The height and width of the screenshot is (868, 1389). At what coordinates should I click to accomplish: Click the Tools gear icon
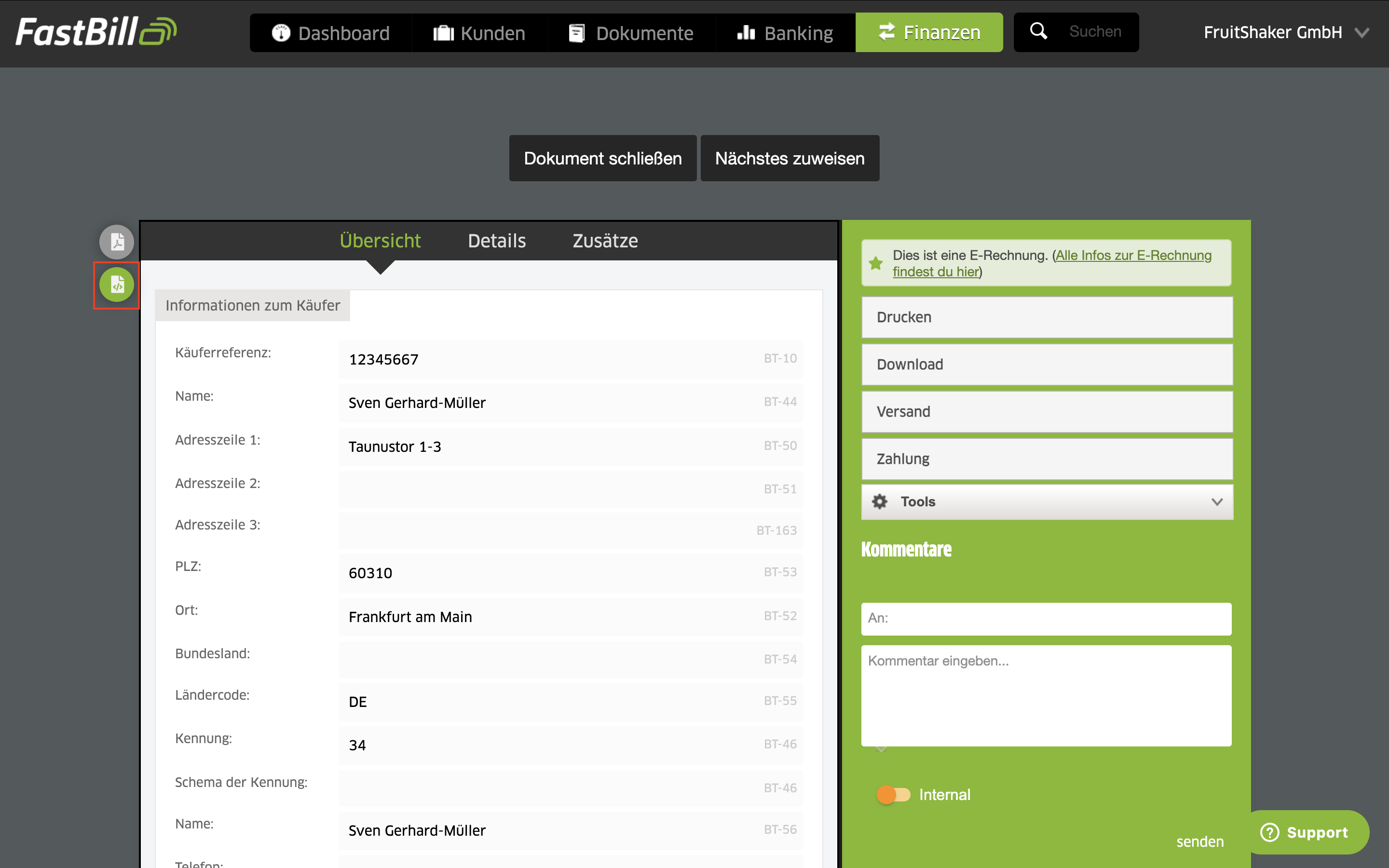[x=879, y=502]
